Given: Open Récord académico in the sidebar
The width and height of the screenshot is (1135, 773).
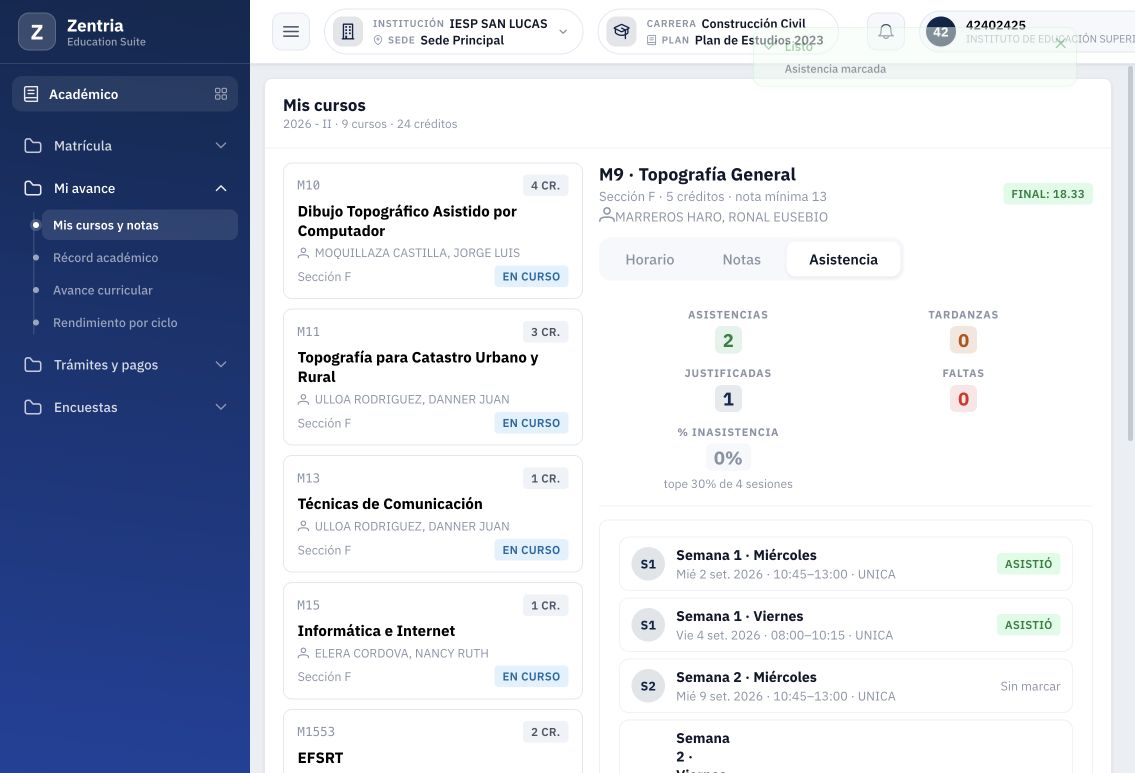Looking at the screenshot, I should click(105, 258).
